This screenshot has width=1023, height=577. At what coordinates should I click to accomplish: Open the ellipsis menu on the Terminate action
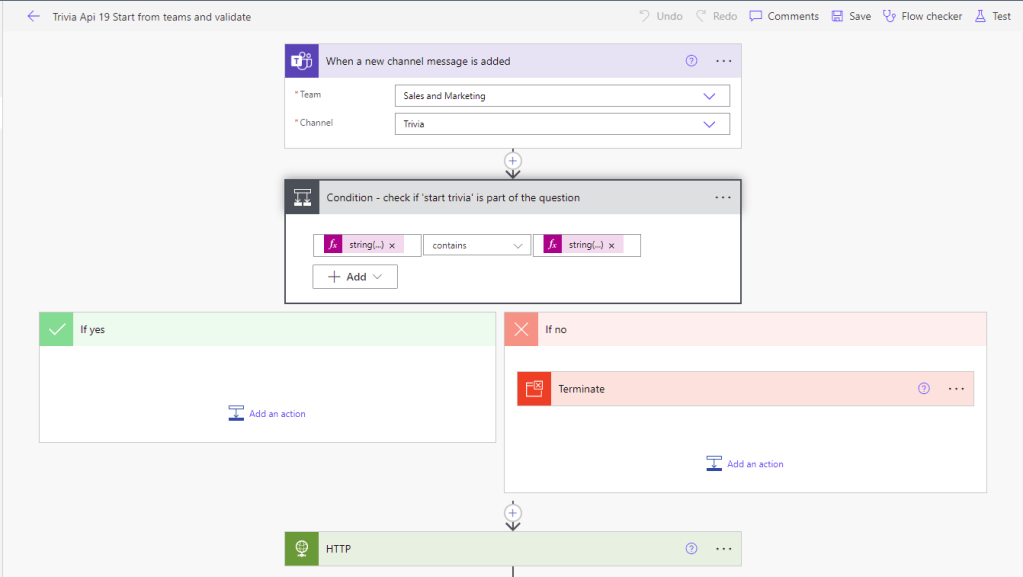pos(956,389)
